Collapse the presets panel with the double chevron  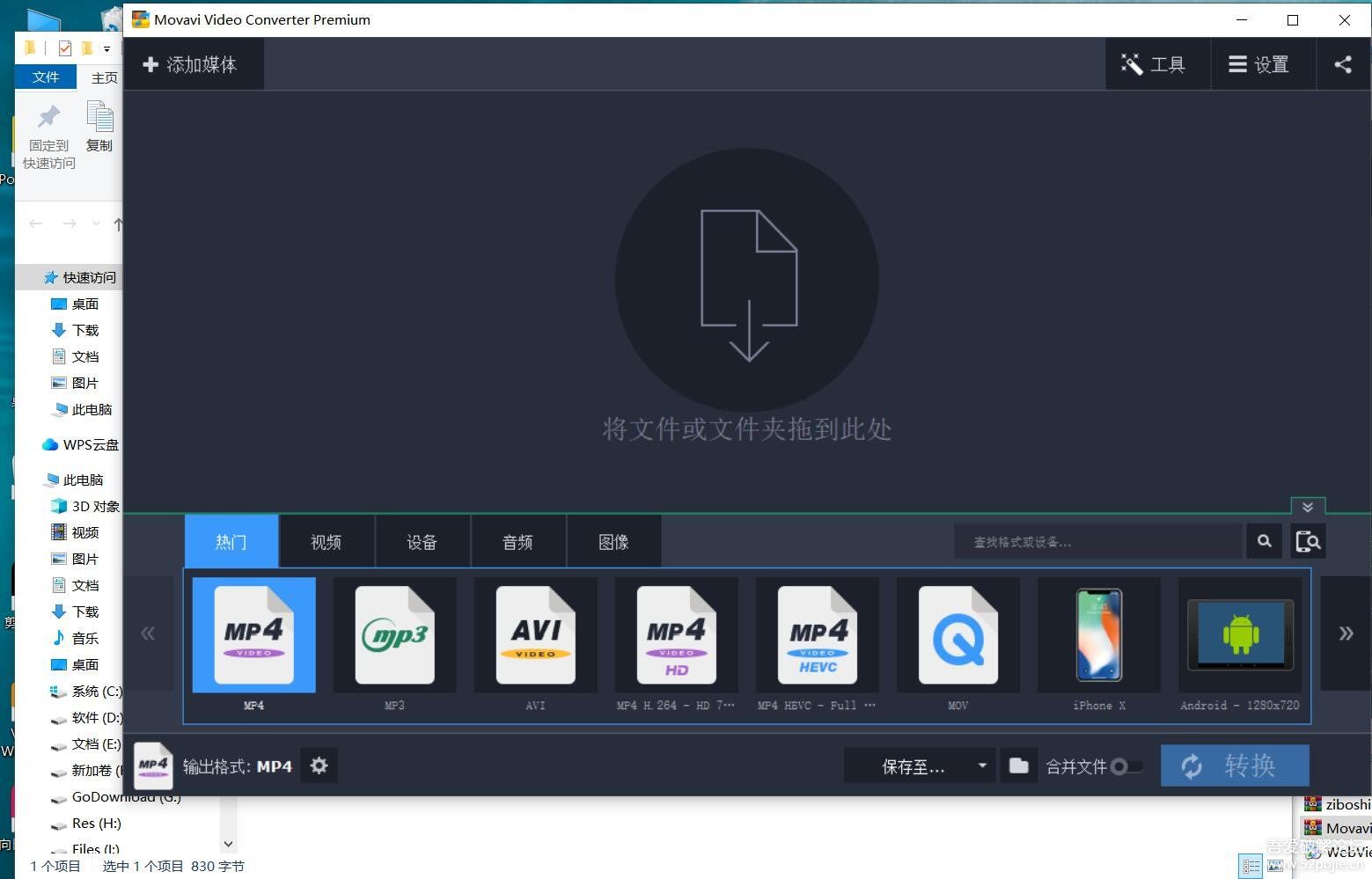pos(1308,507)
